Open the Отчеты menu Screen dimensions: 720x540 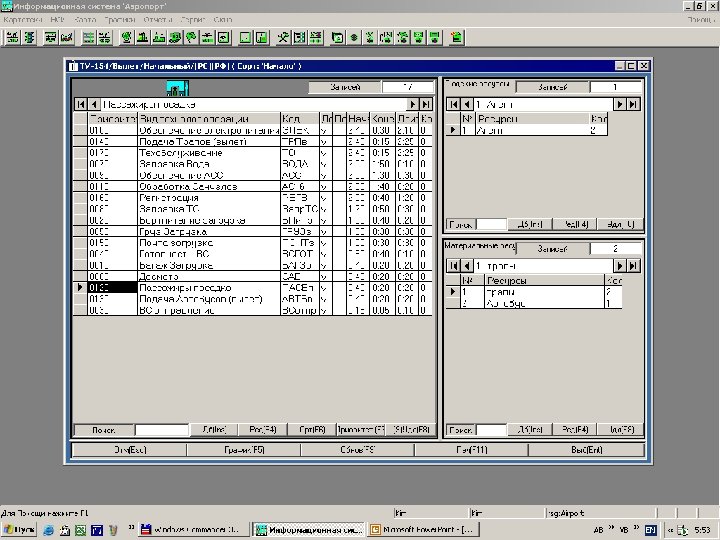pos(158,20)
